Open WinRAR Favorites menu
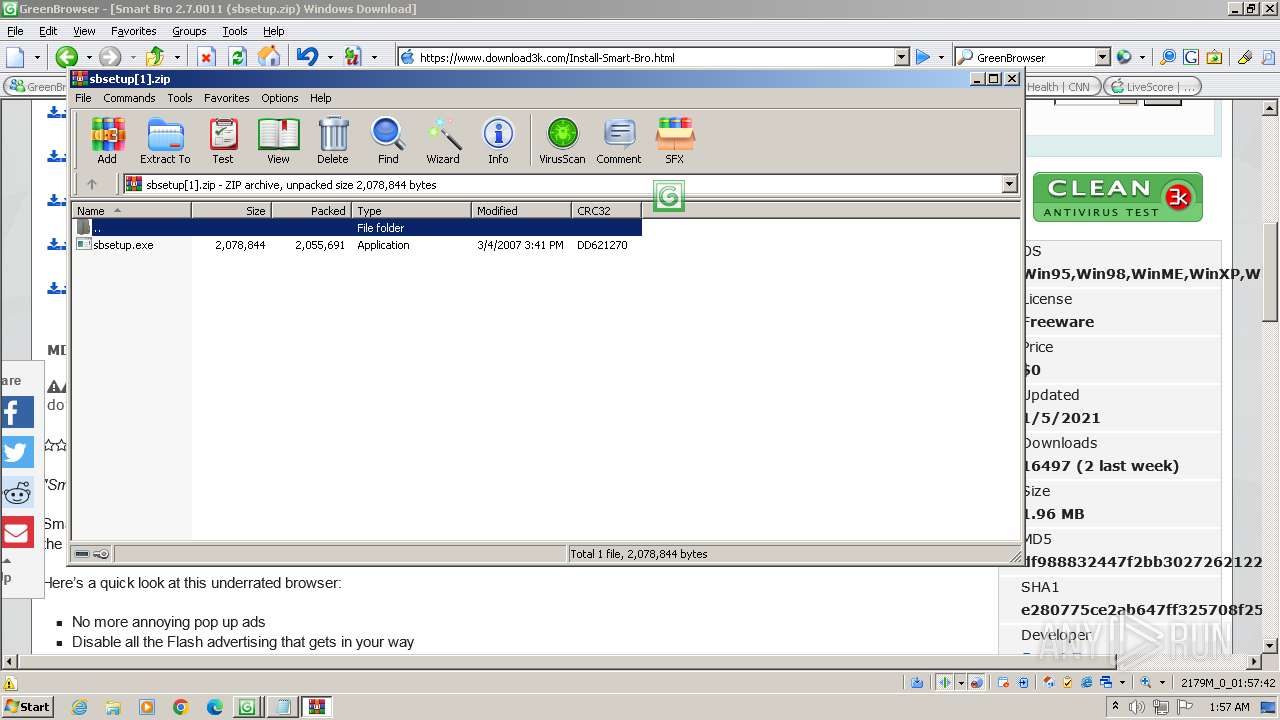This screenshot has height=720, width=1280. (227, 98)
